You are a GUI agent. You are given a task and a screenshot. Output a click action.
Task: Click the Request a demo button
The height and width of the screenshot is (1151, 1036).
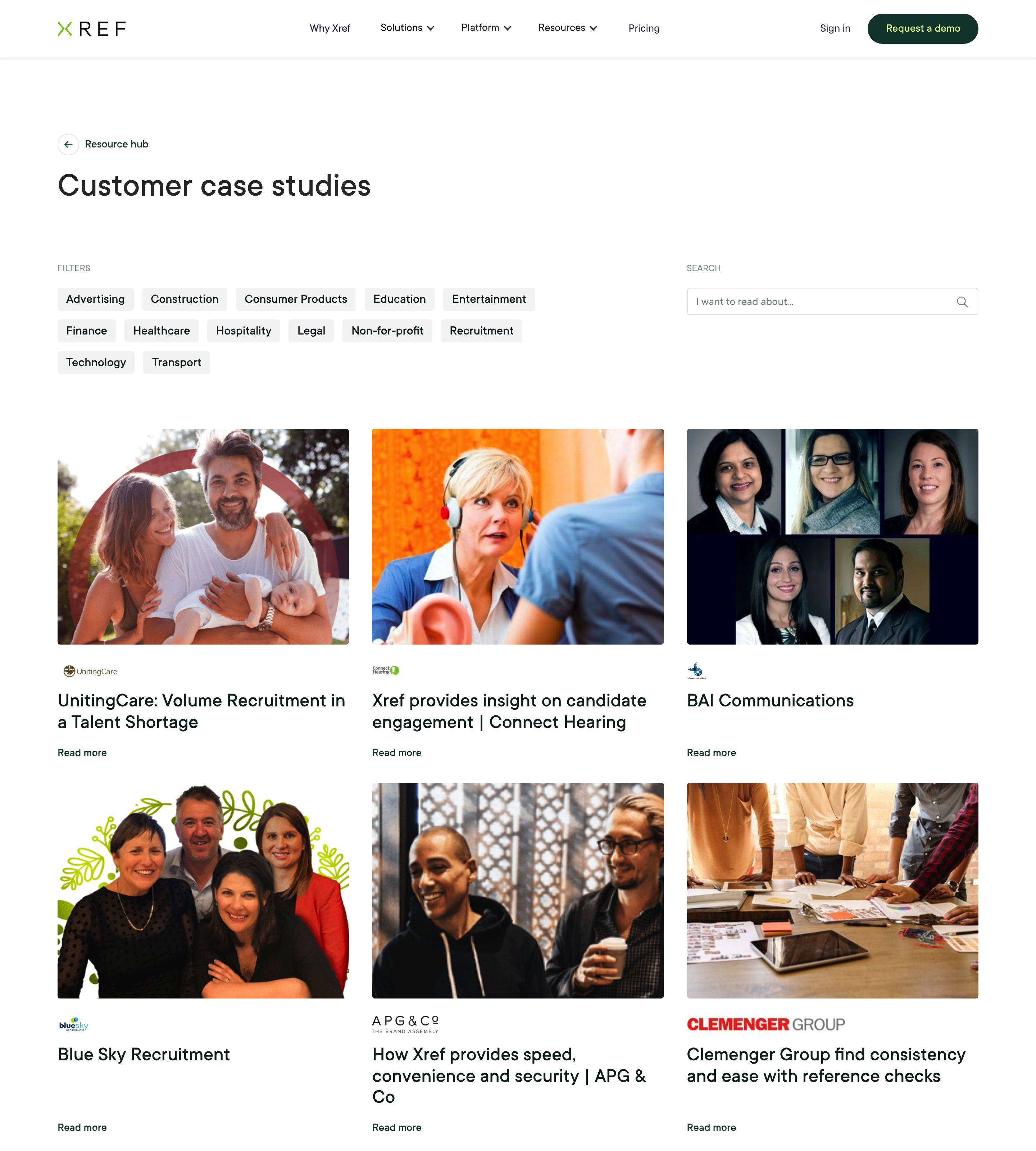[922, 28]
